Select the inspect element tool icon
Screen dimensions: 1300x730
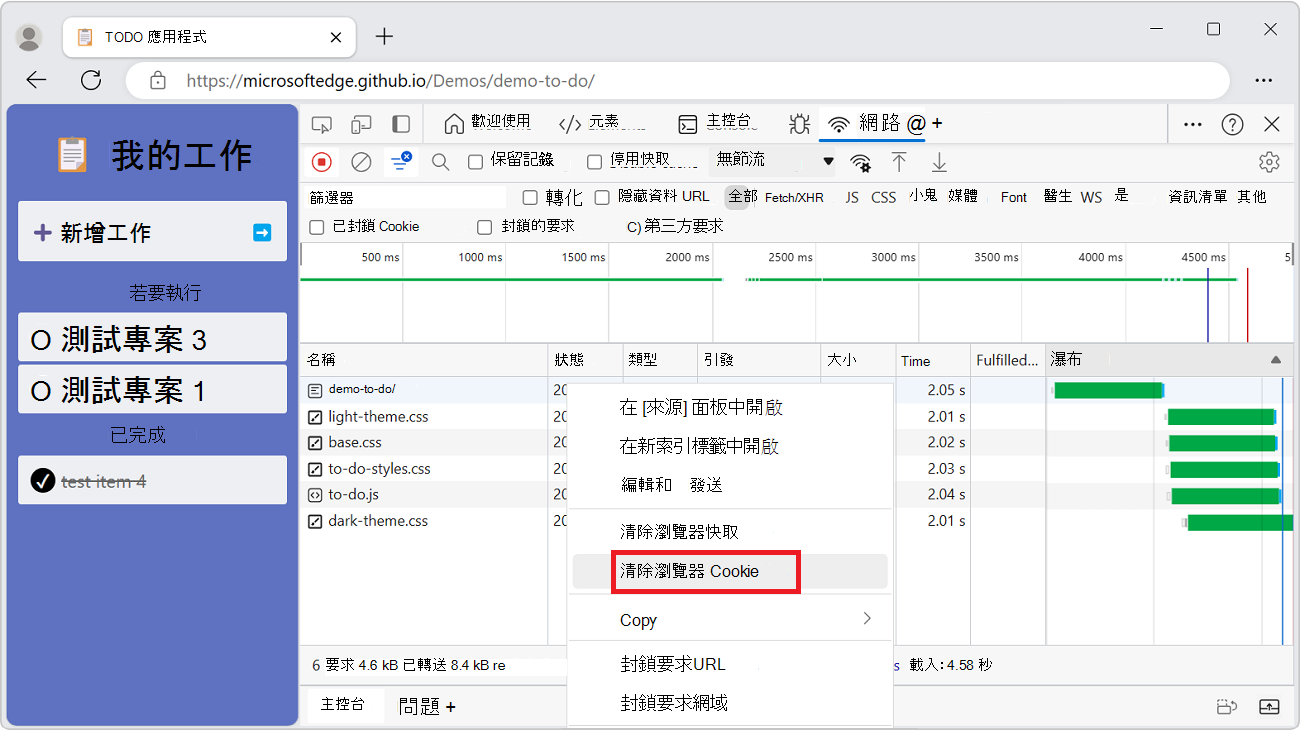pyautogui.click(x=322, y=122)
